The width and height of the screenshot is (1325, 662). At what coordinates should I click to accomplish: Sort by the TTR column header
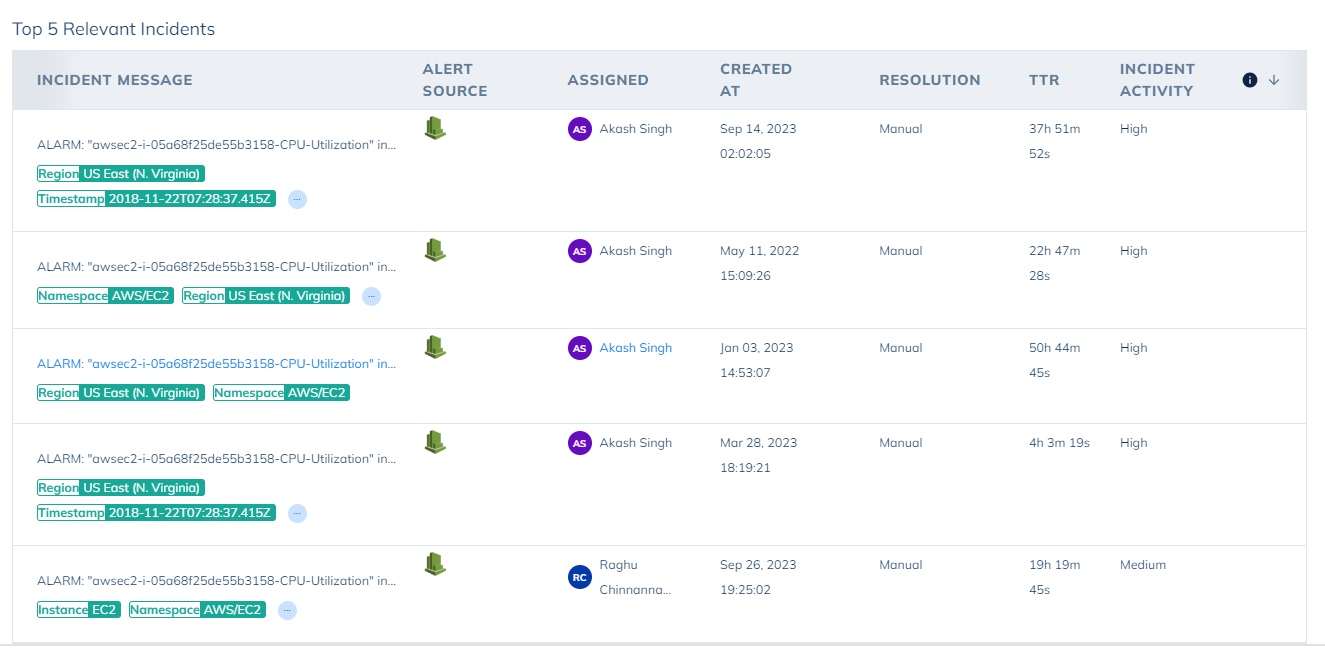coord(1044,80)
